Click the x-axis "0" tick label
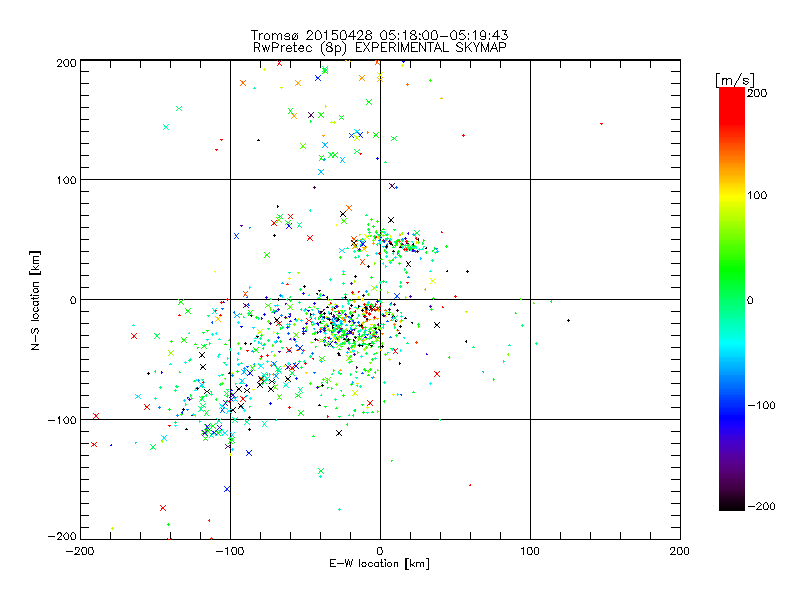800x600 pixels. pyautogui.click(x=380, y=551)
